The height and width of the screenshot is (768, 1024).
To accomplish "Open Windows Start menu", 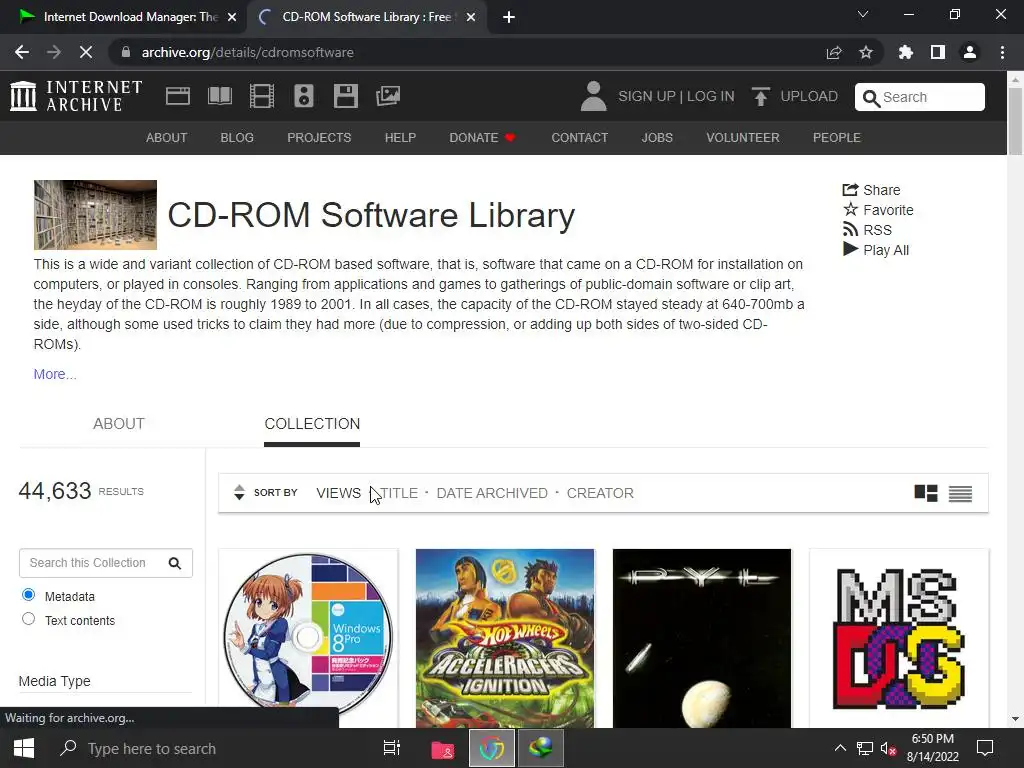I will 24,748.
